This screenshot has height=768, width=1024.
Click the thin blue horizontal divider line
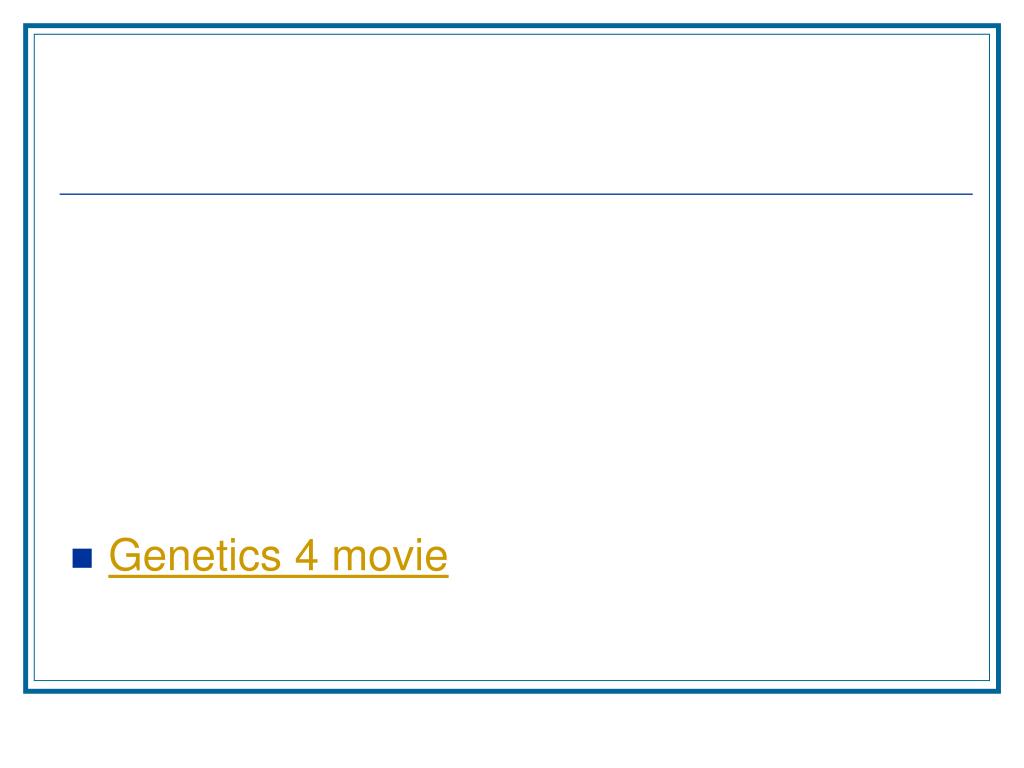[516, 194]
